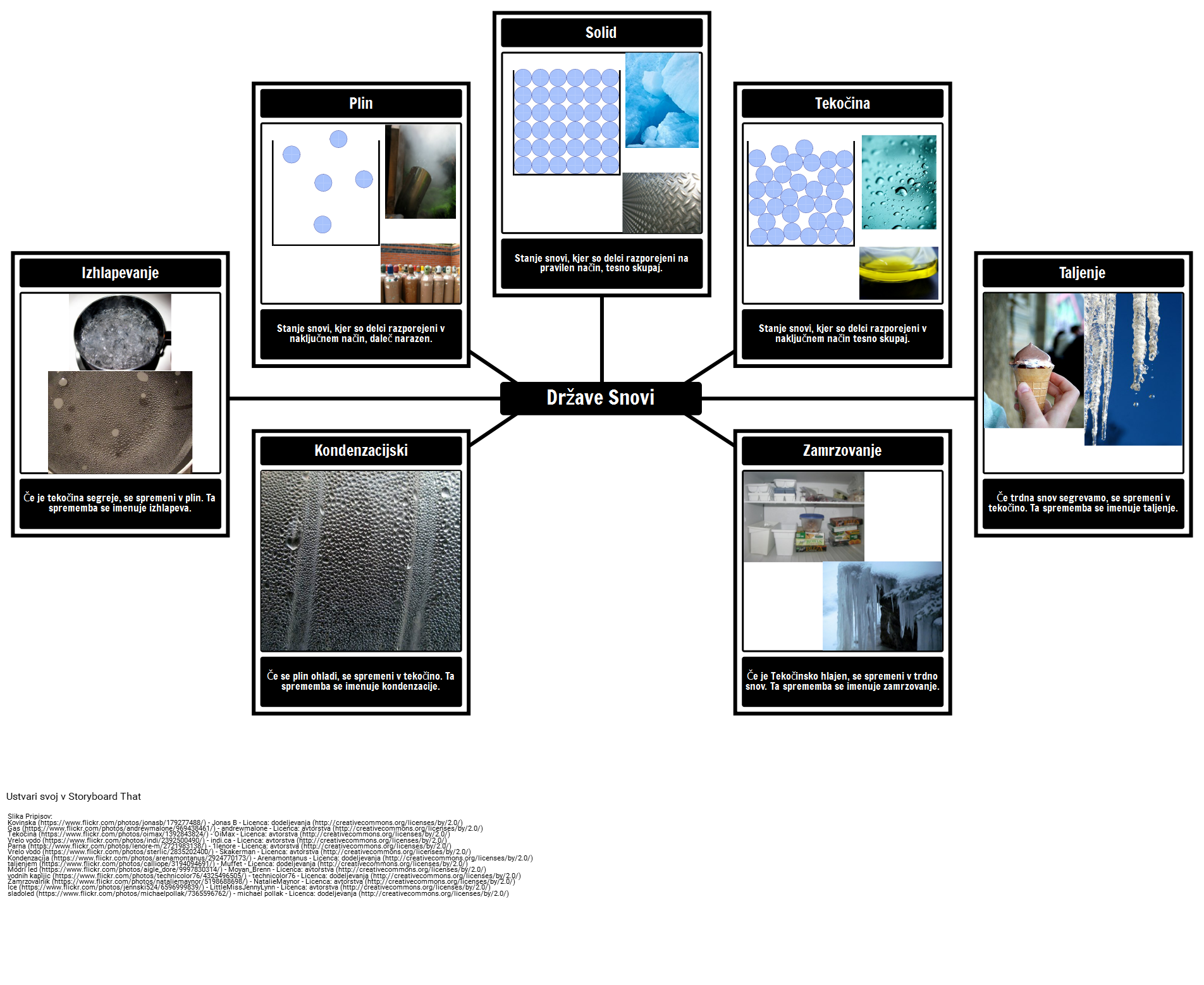Click the Solid description "pravilen način, tesno skupaj"
This screenshot has width=1204, height=985.
[601, 264]
